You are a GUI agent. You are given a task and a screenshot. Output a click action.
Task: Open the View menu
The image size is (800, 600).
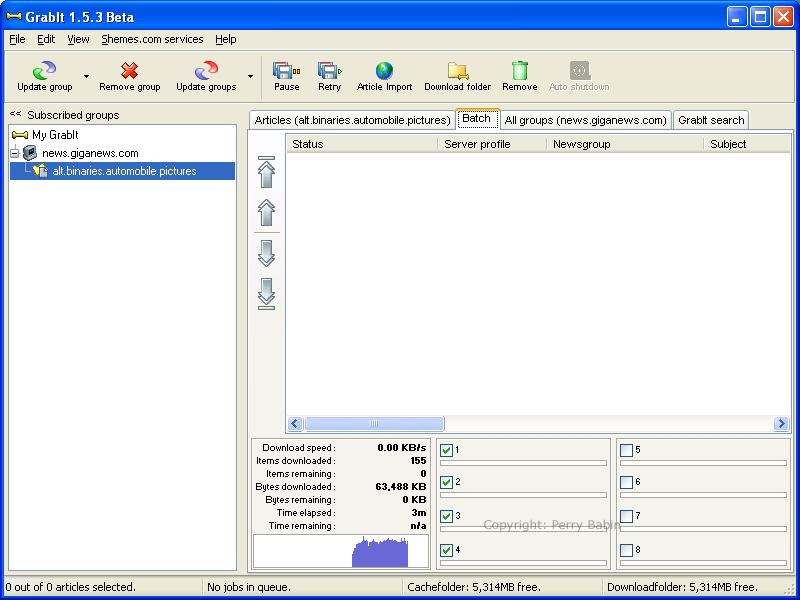[x=78, y=39]
